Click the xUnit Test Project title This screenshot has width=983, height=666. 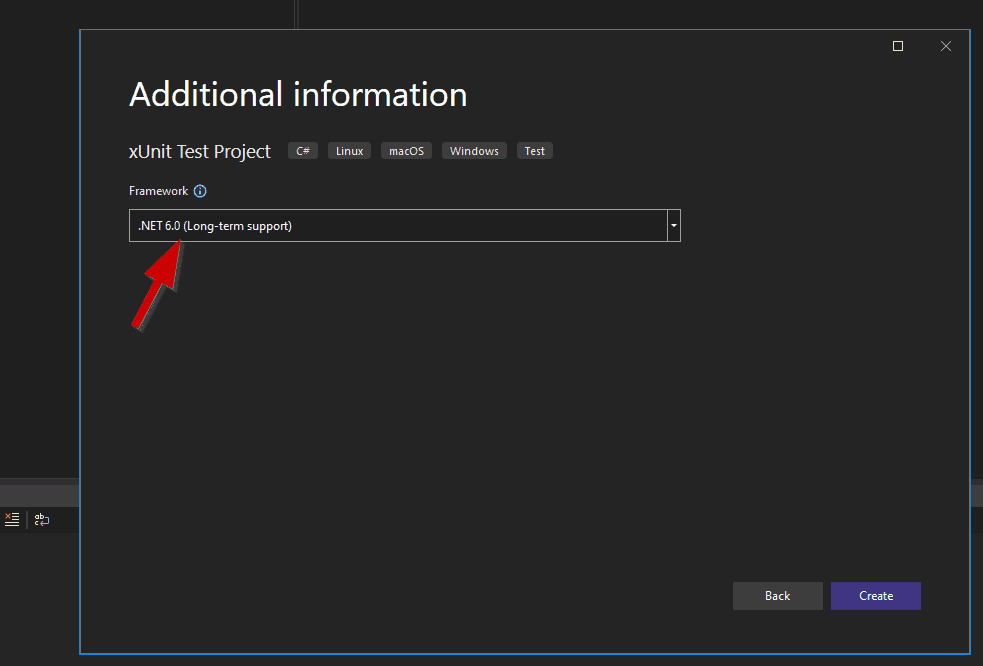(x=200, y=151)
